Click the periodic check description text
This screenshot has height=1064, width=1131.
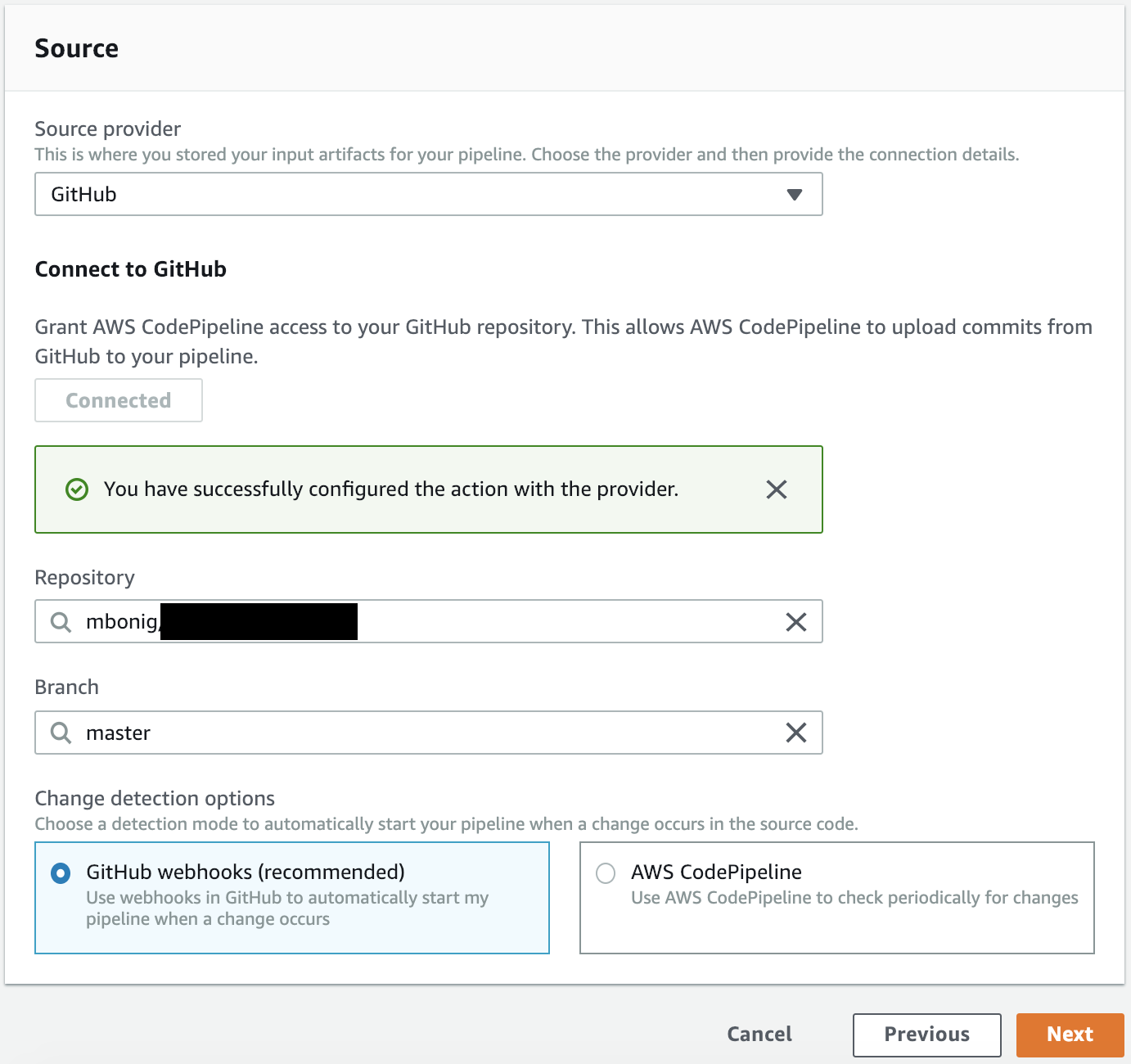[854, 898]
